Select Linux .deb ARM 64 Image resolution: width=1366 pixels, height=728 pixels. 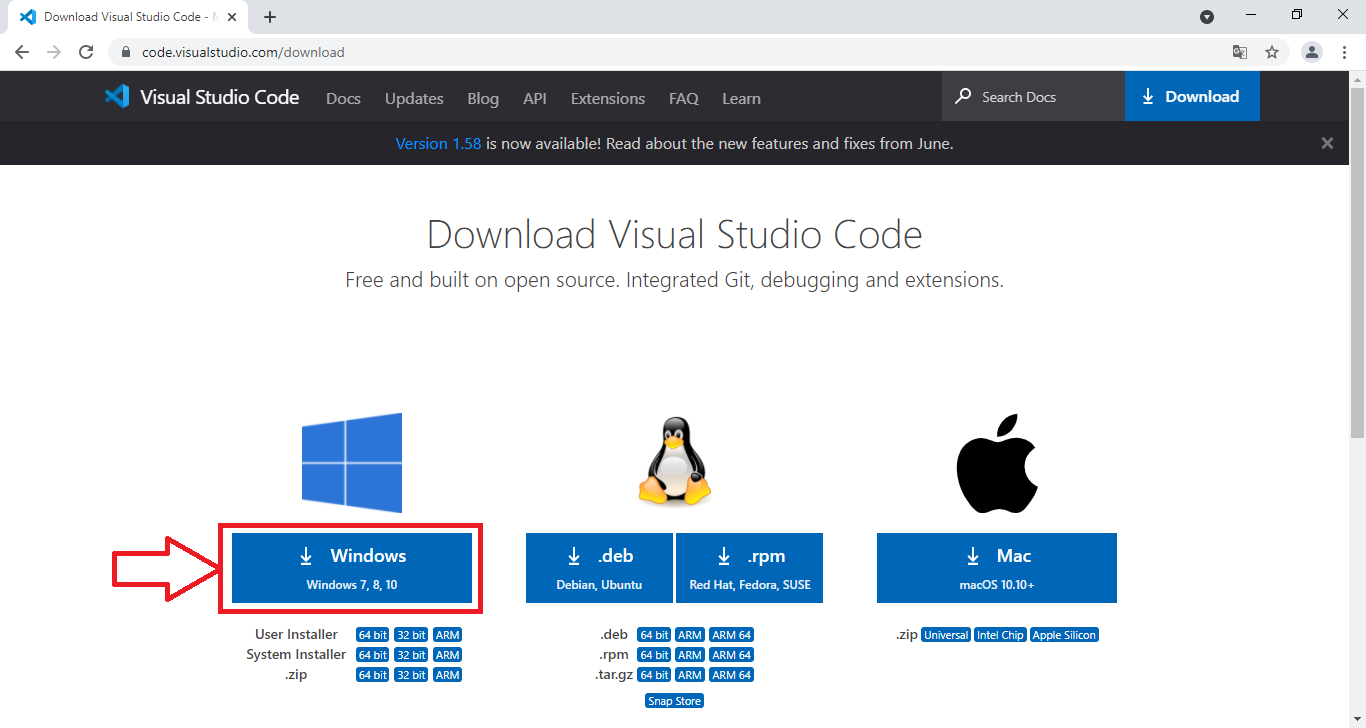(732, 635)
